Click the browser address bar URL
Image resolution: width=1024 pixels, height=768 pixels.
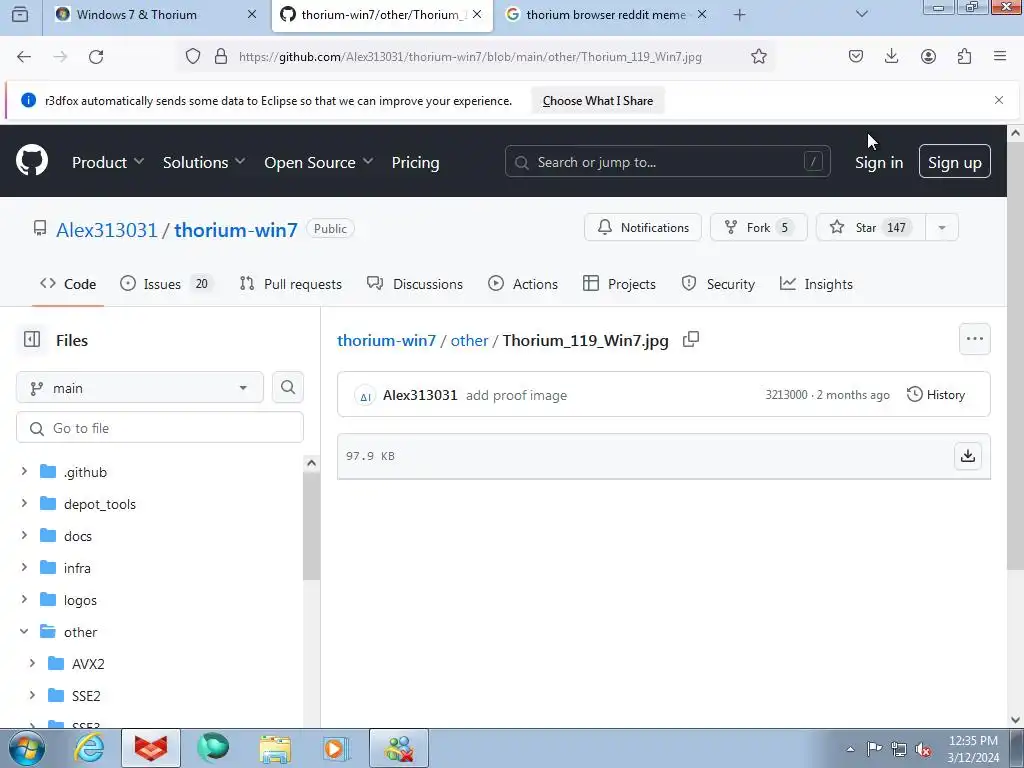470,57
